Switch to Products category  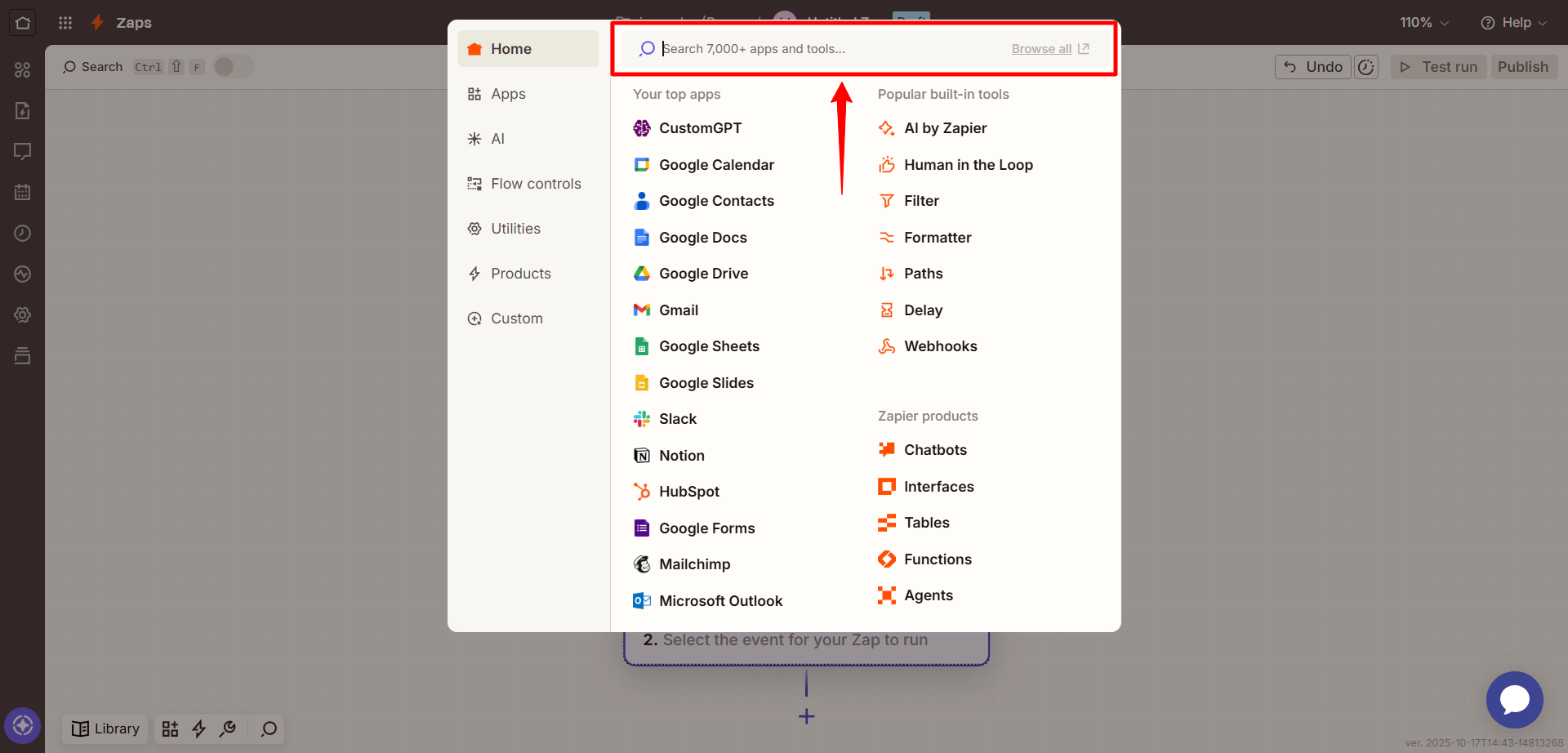coord(528,274)
